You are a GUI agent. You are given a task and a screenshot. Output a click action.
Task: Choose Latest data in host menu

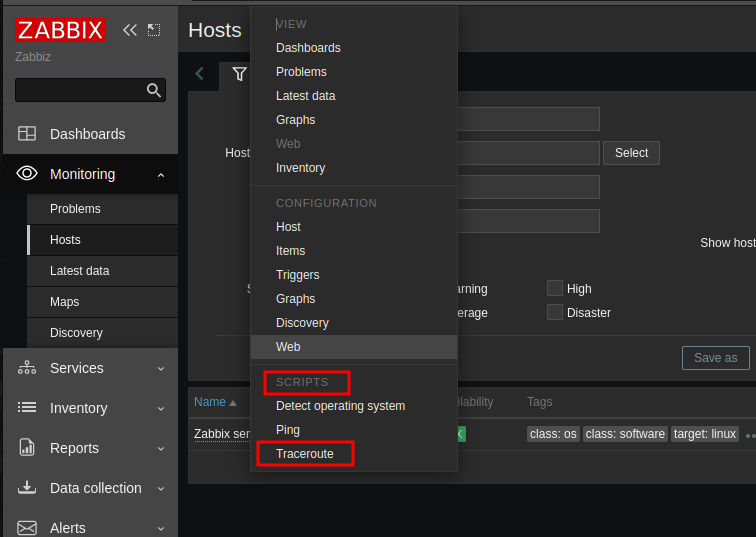[x=354, y=96]
